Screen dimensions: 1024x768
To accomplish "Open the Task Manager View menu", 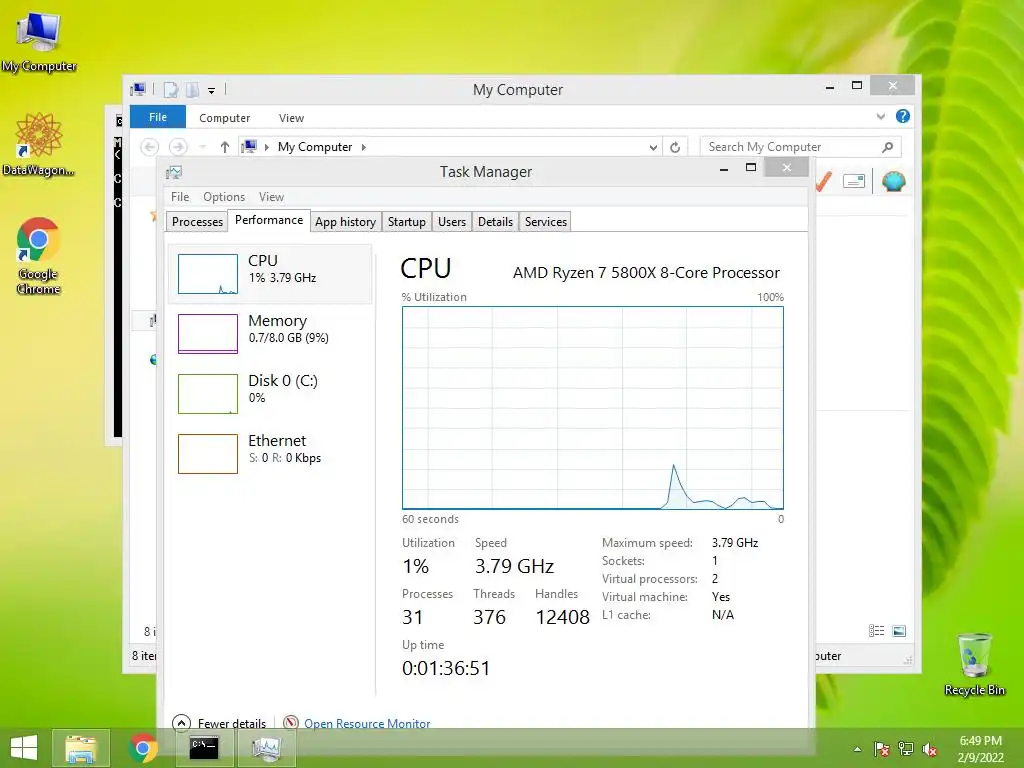I will click(271, 197).
